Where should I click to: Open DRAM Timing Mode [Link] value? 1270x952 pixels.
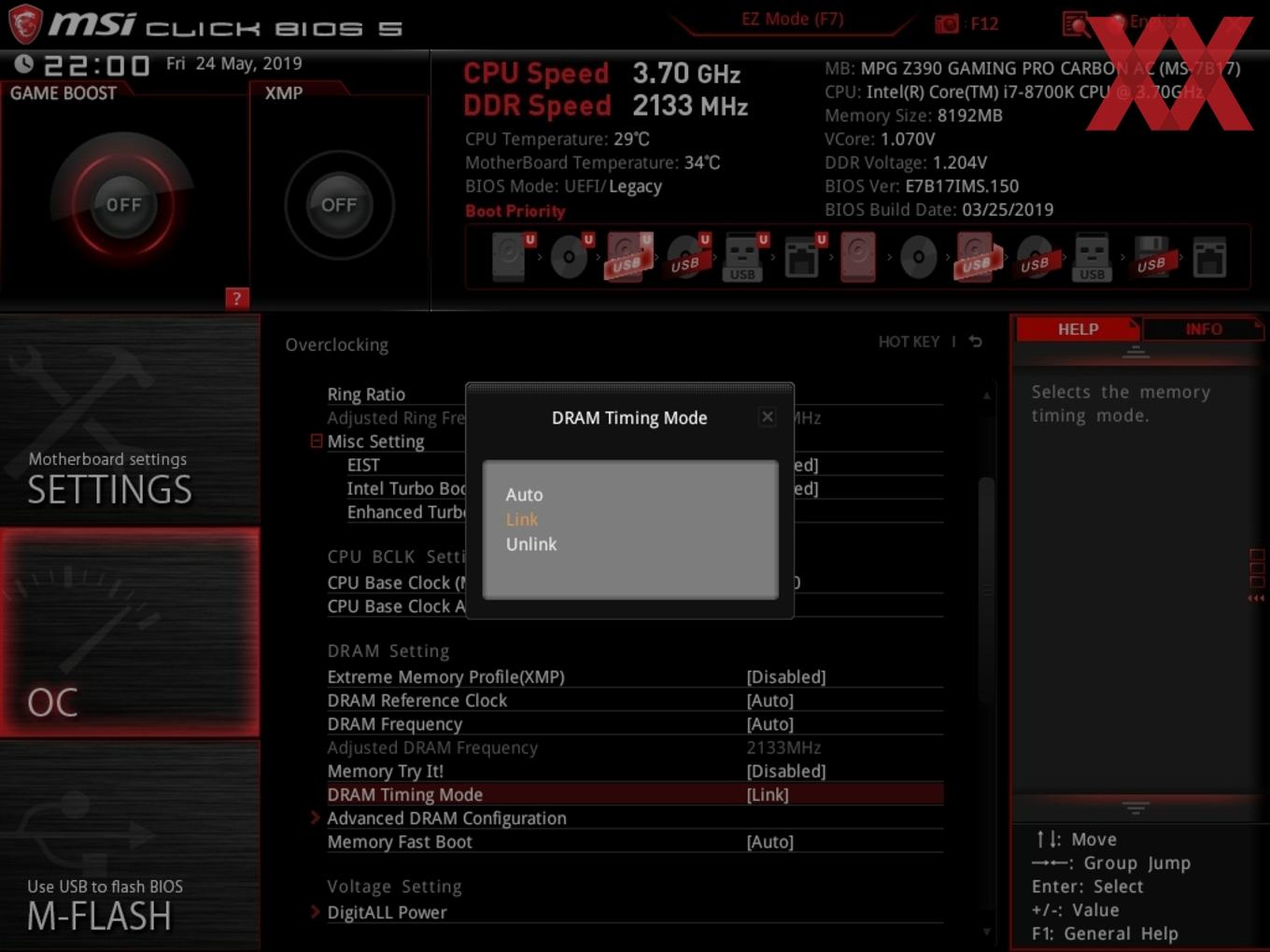coord(768,795)
